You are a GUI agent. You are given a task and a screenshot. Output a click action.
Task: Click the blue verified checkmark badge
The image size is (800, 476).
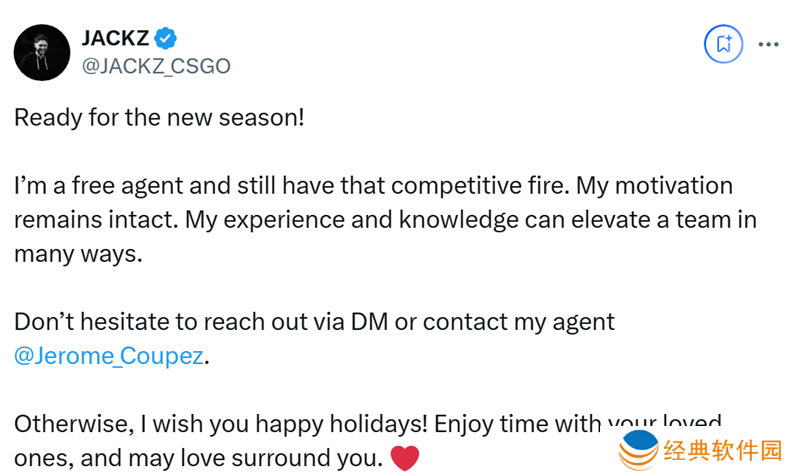pyautogui.click(x=166, y=39)
